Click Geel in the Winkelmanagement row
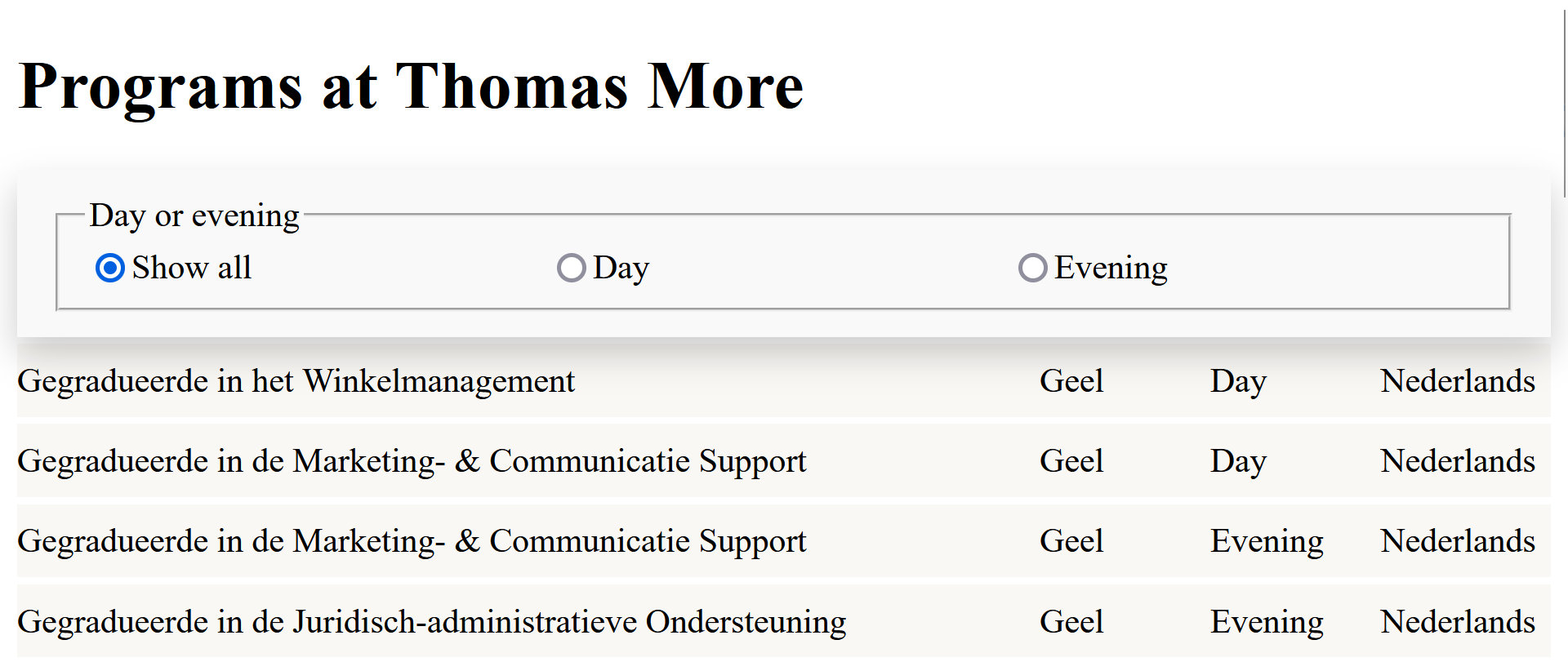The width and height of the screenshot is (1568, 662). pyautogui.click(x=1071, y=381)
